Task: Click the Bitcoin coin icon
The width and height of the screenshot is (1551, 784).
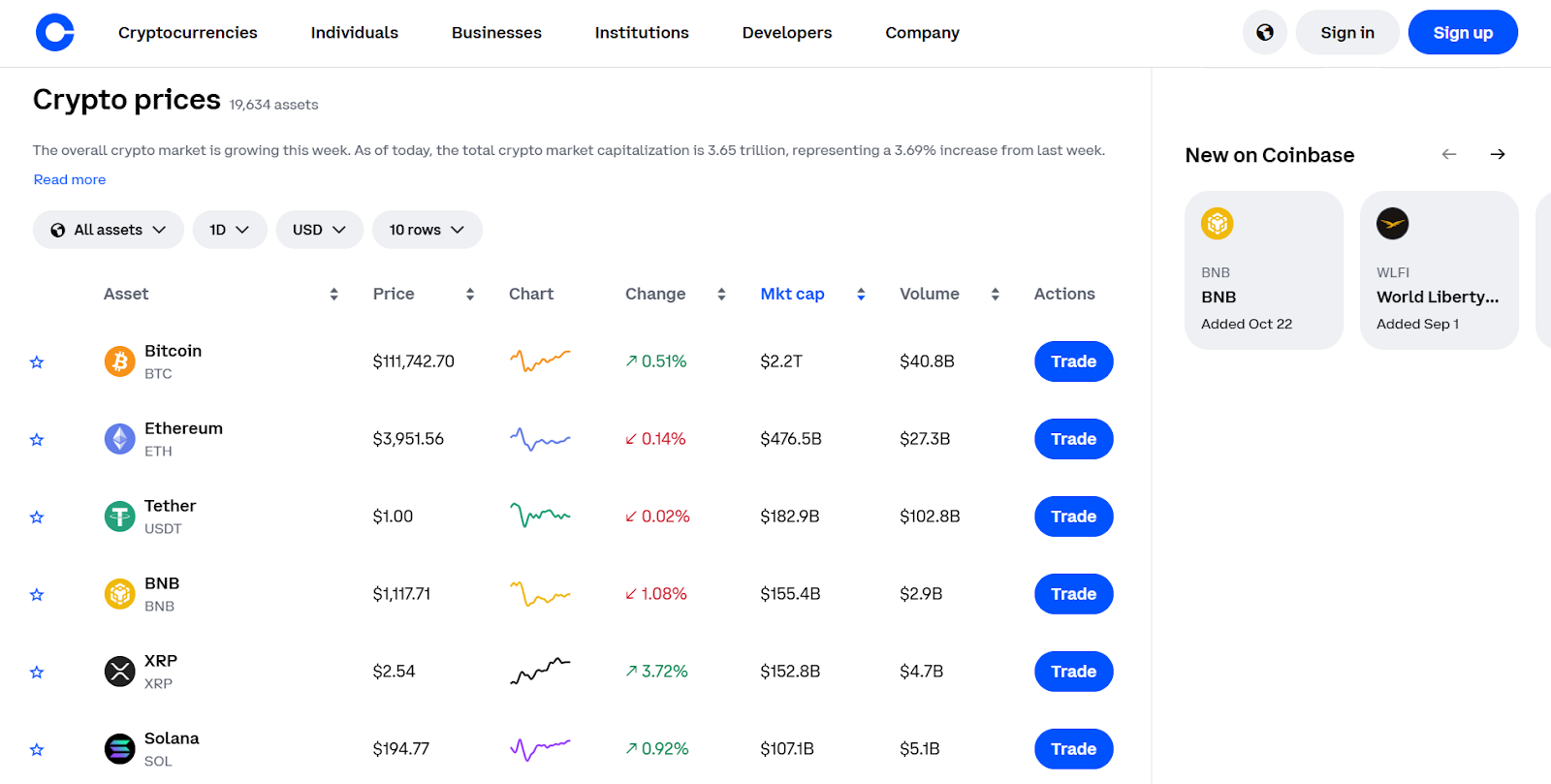Action: [120, 361]
